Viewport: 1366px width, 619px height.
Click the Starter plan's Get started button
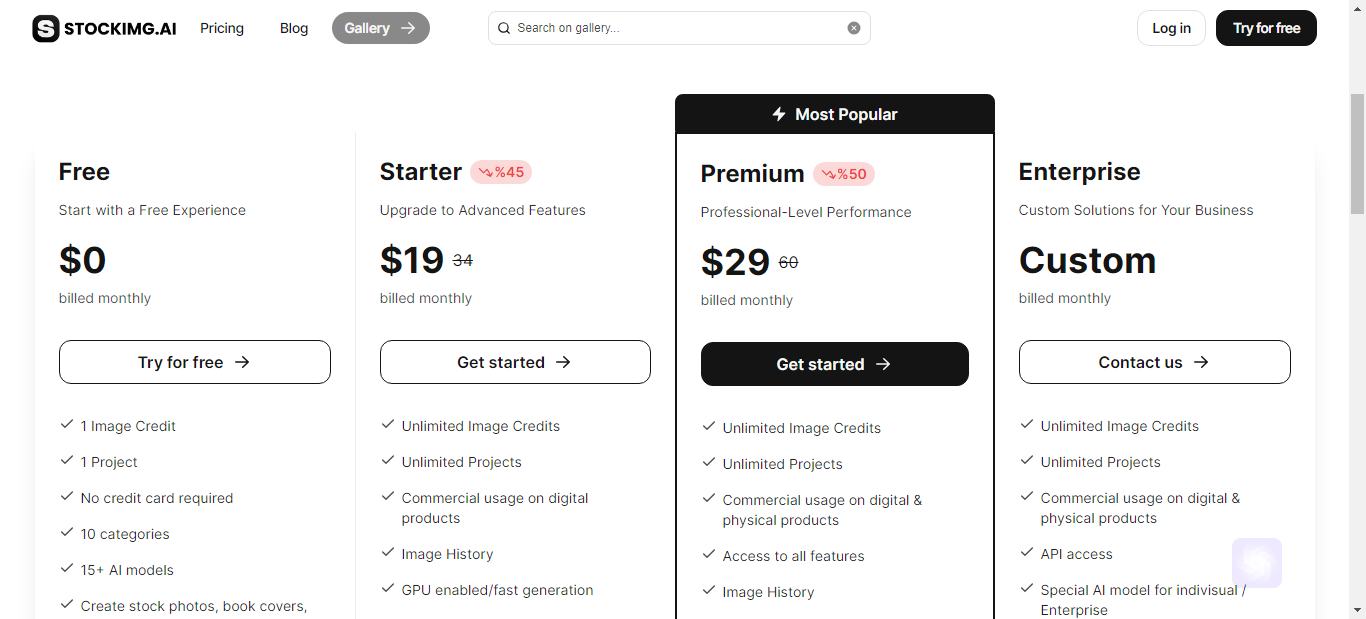coord(515,362)
